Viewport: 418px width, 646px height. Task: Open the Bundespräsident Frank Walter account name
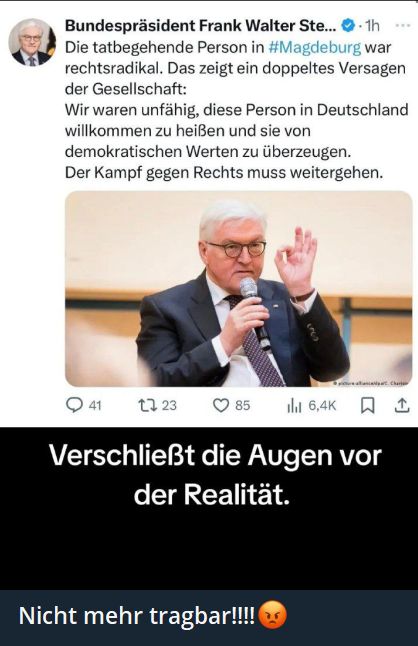[x=201, y=26]
